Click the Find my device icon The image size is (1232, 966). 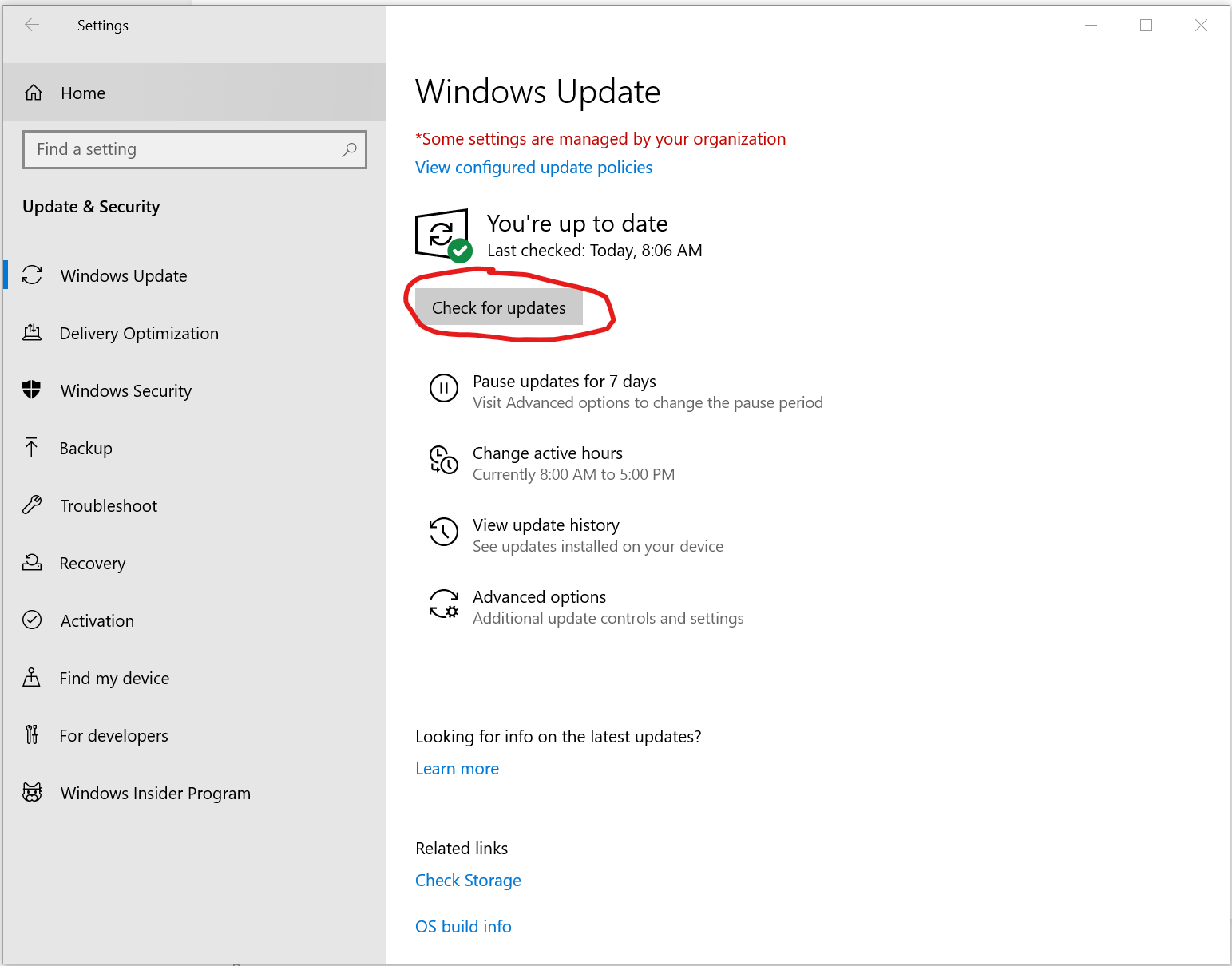[x=32, y=678]
